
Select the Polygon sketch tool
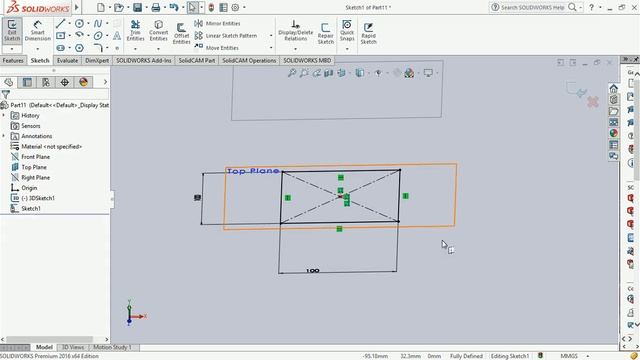tap(79, 48)
